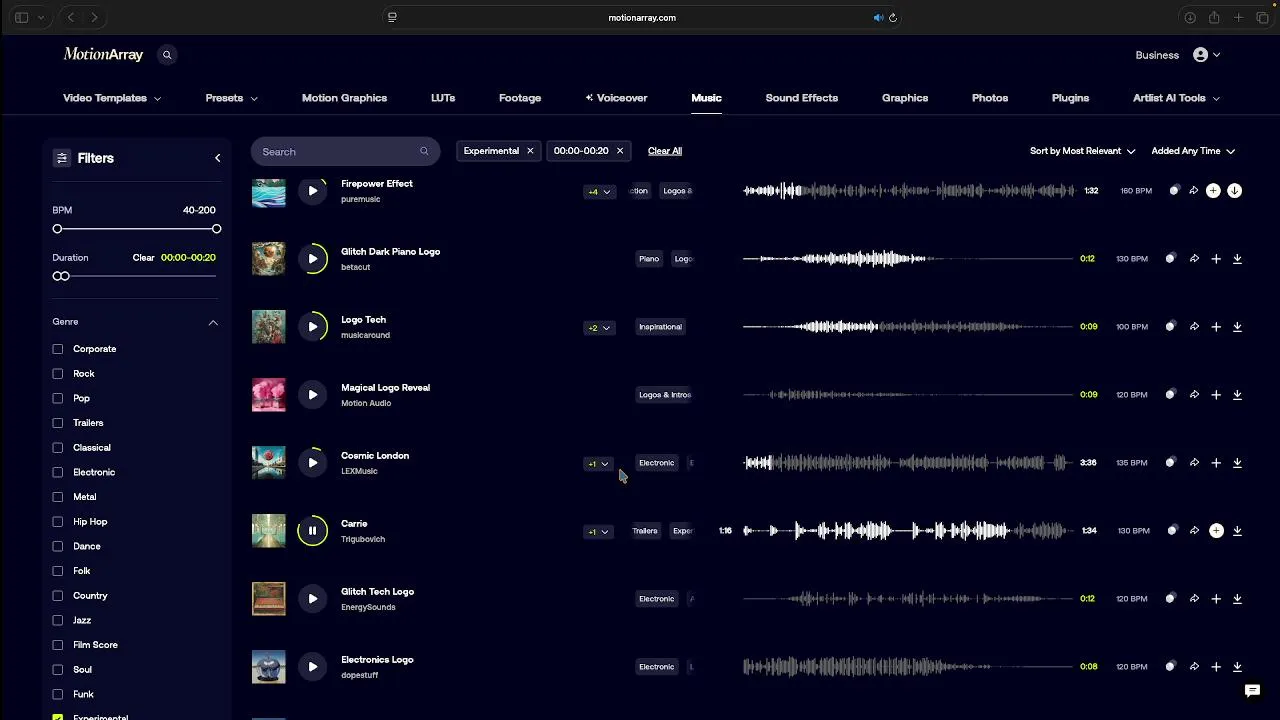Find similar tracks to Glitch Dark Piano Logo
This screenshot has height=720, width=1280.
pos(1171,259)
